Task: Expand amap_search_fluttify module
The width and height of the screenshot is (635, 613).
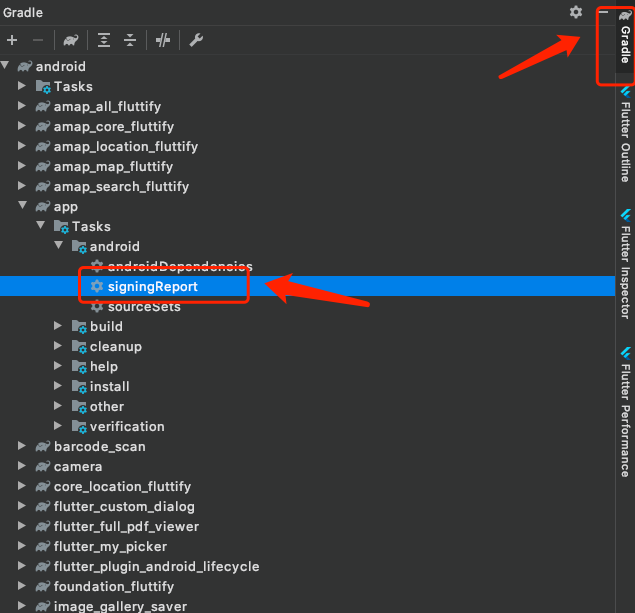Action: [x=22, y=185]
